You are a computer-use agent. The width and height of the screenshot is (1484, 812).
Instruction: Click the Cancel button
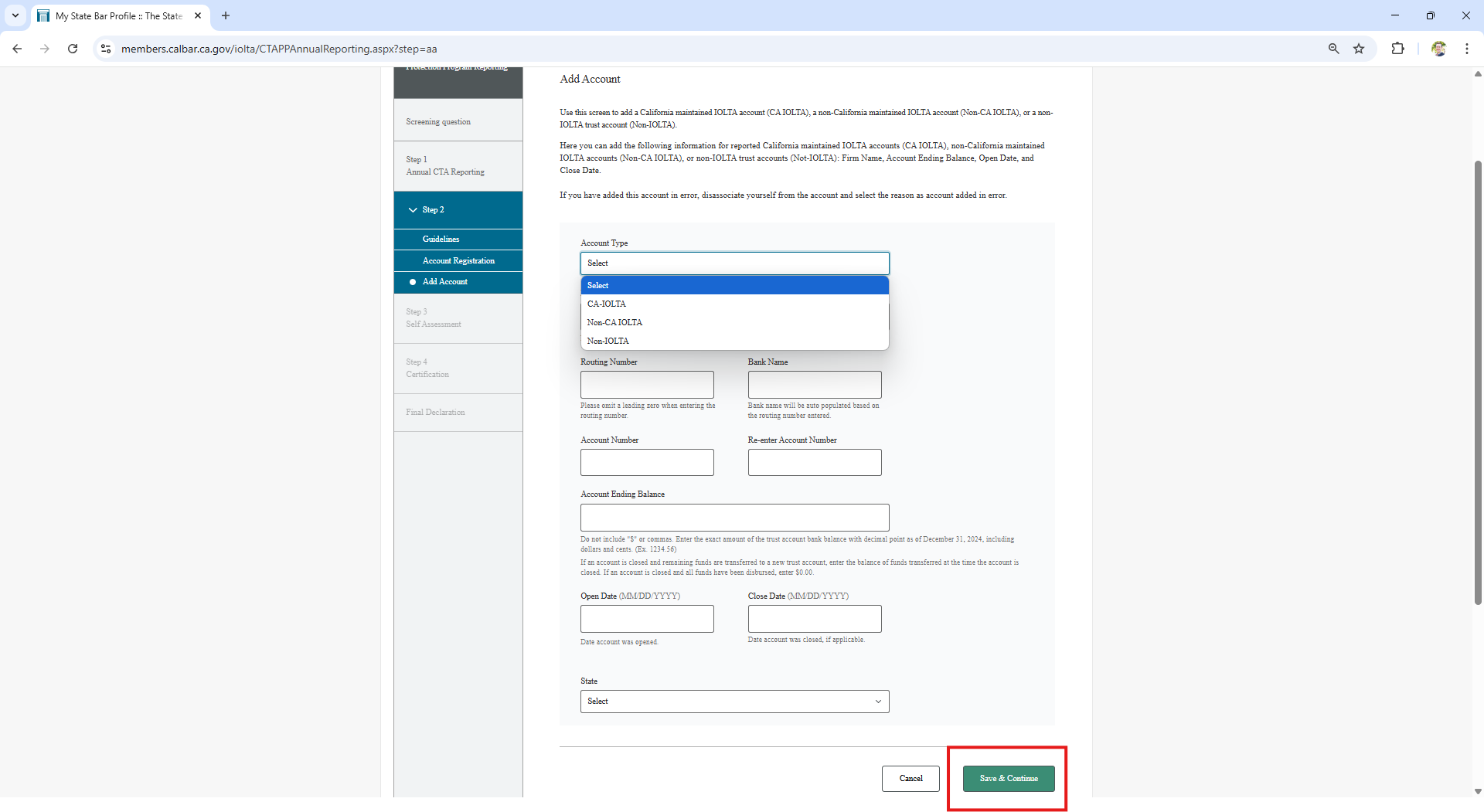click(x=910, y=779)
